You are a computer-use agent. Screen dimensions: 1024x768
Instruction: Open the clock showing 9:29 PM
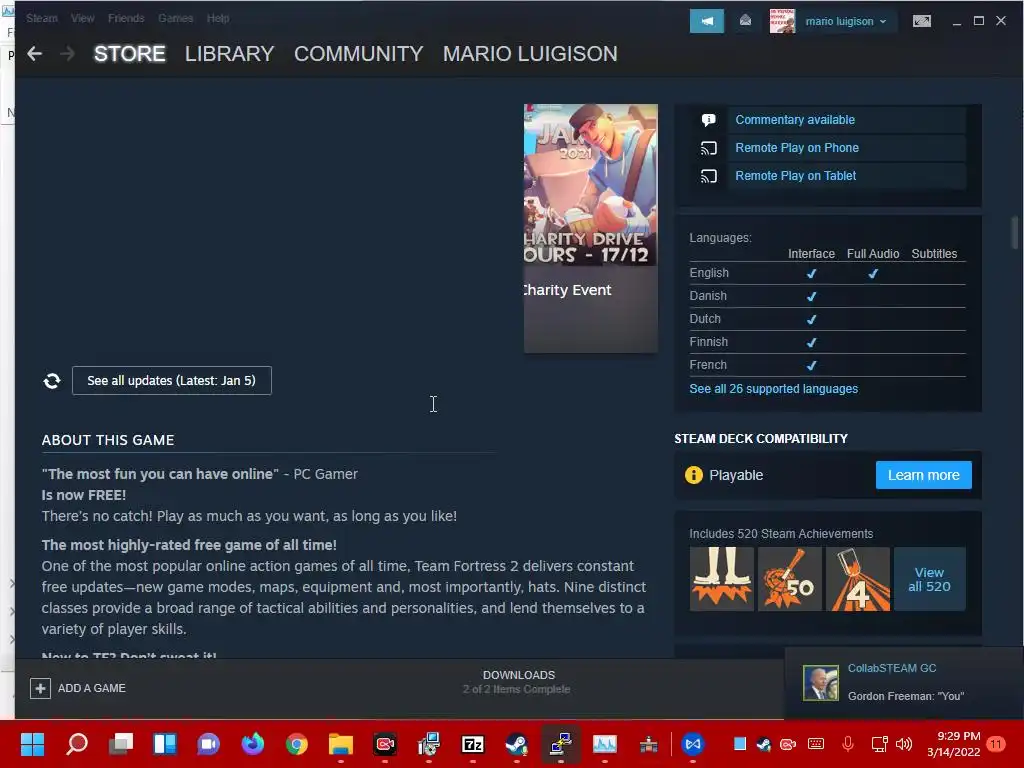click(x=953, y=744)
